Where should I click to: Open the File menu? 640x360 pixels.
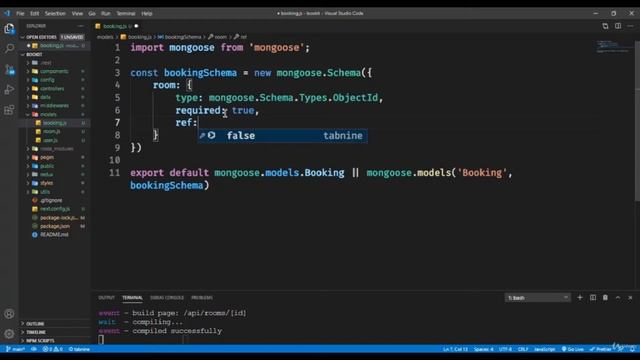[20, 13]
